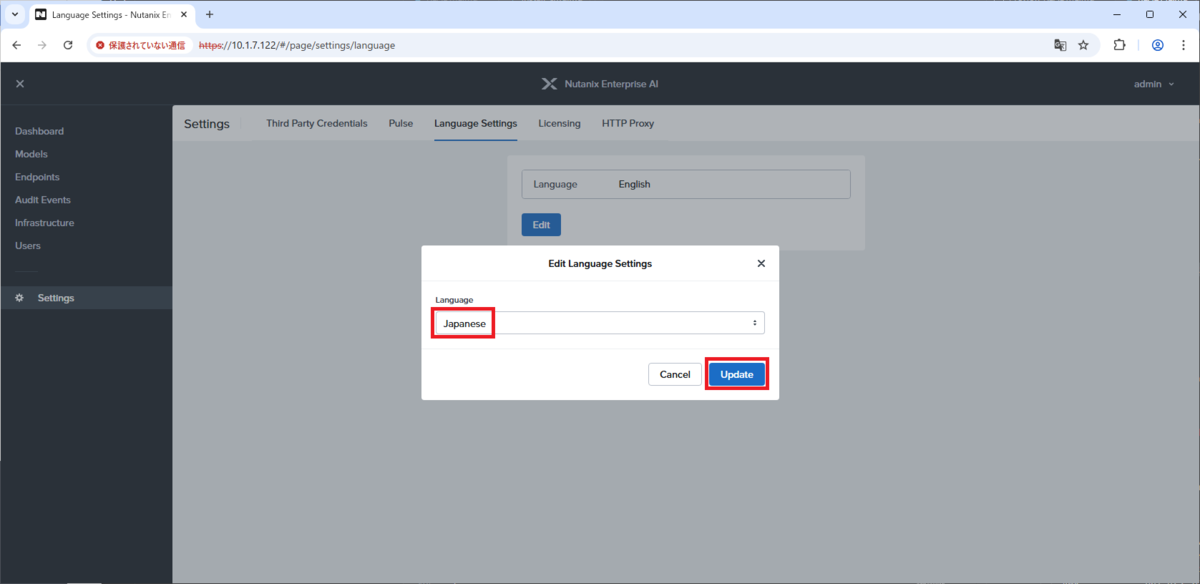Close the Language Settings browser tab
This screenshot has height=584, width=1200.
[183, 15]
